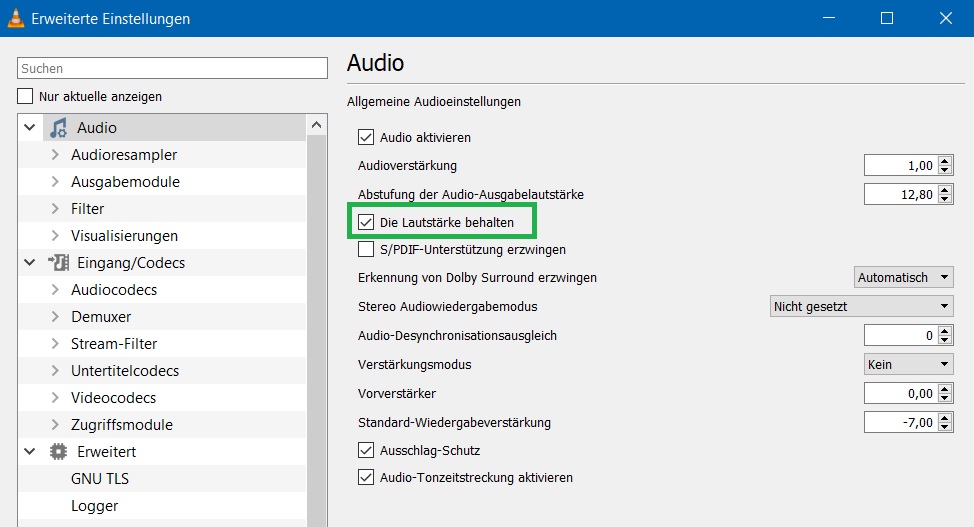Uncheck Die Lautstärke behalten
The image size is (974, 527).
[366, 222]
